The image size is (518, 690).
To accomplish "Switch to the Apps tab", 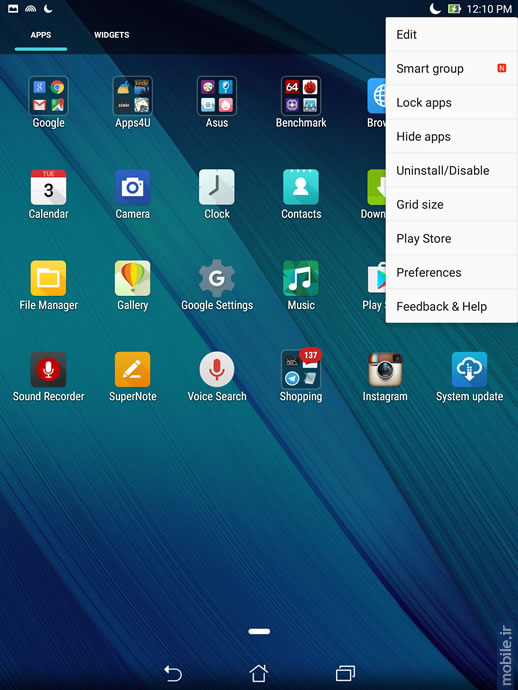I will click(x=41, y=35).
